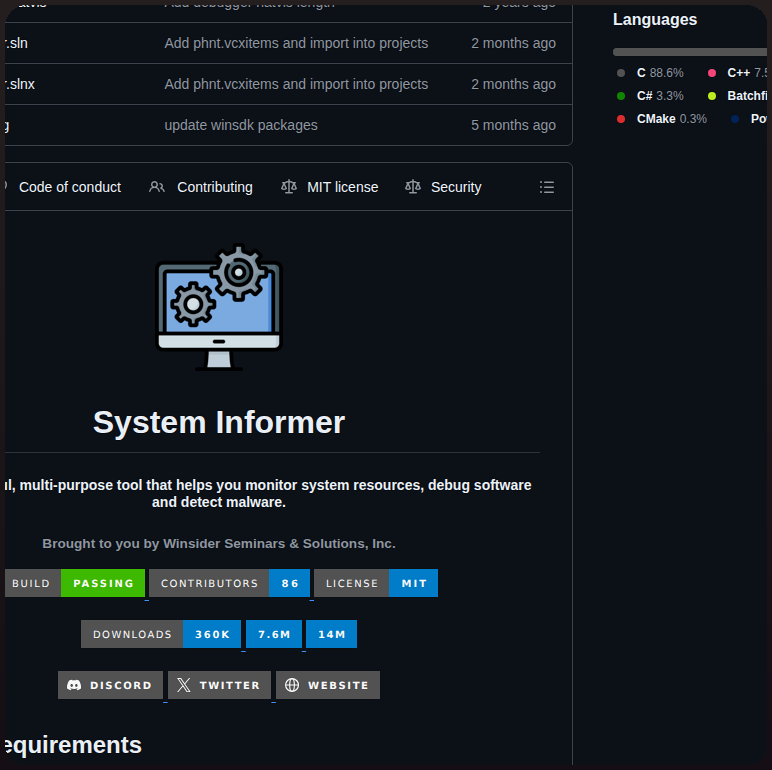Screen dimensions: 772x770
Task: Switch to the Security tab
Action: coord(443,187)
